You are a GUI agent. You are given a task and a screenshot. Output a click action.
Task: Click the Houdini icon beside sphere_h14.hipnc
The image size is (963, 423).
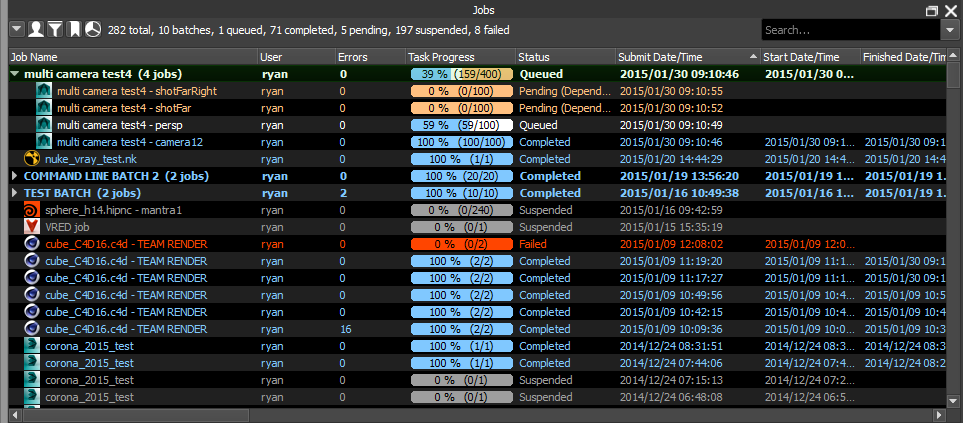tap(31, 210)
